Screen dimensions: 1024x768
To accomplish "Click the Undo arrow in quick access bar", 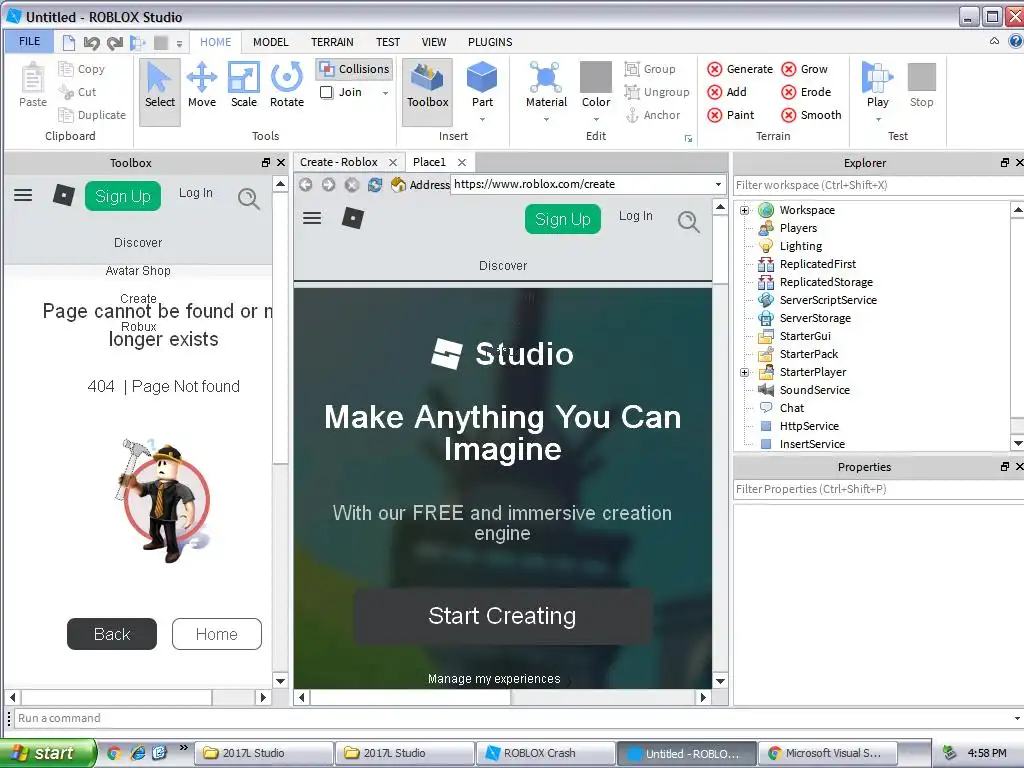I will pos(91,43).
